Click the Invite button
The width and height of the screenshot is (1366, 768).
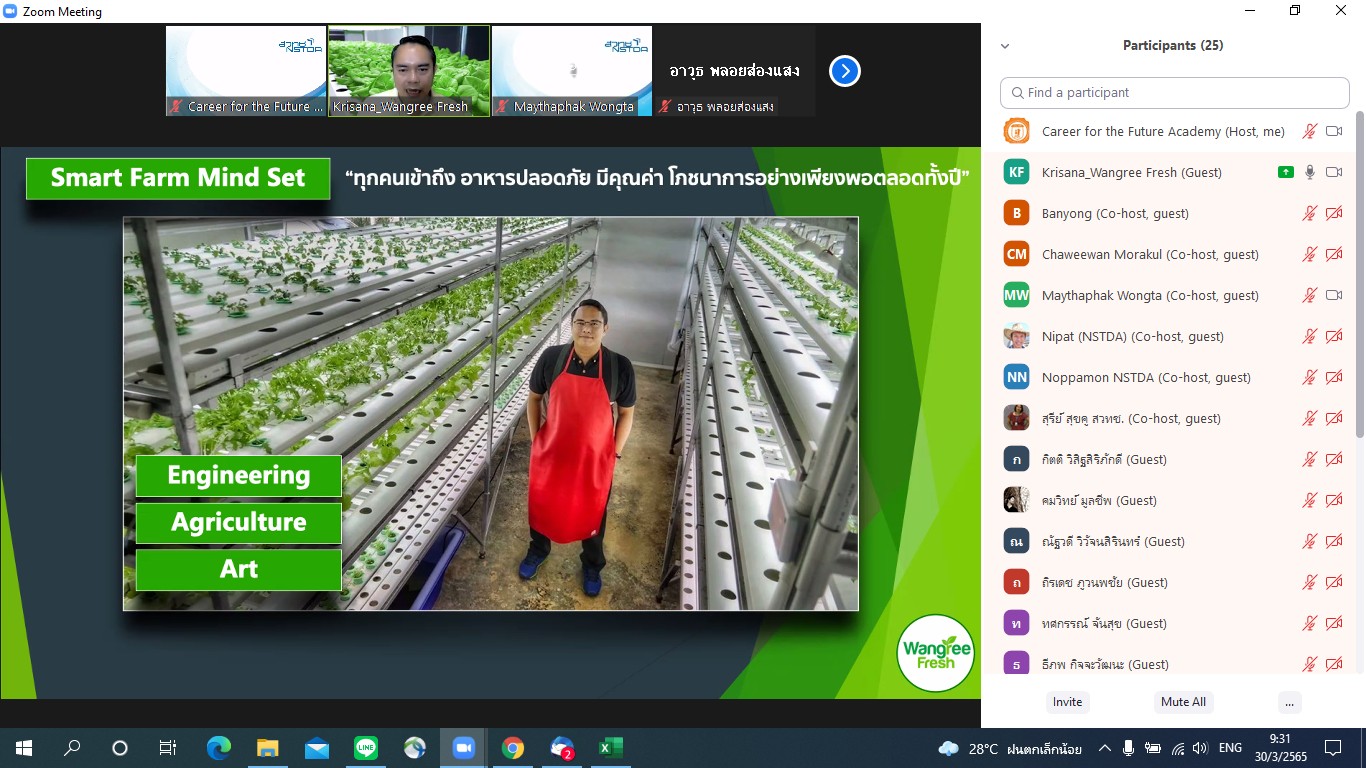(x=1067, y=702)
